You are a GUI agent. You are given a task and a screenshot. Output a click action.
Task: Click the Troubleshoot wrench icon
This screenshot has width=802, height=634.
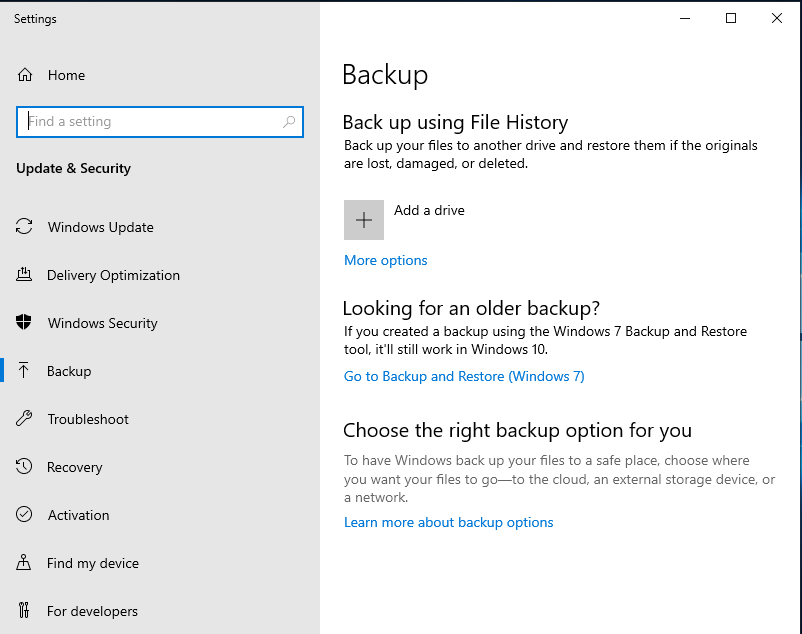[25, 419]
